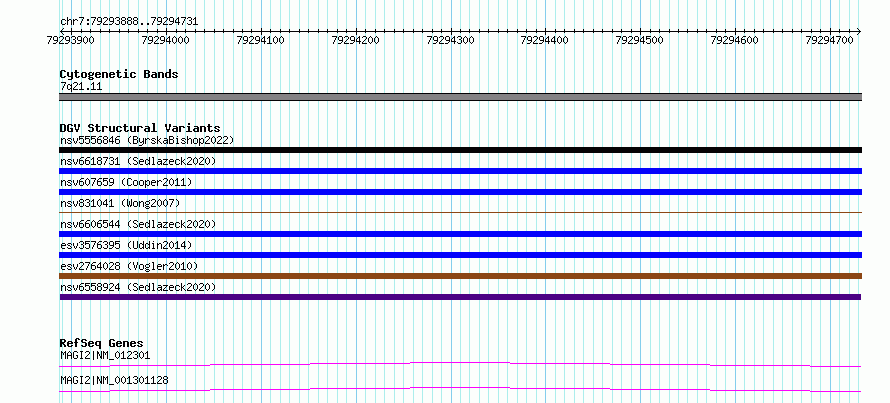The image size is (890, 403).
Task: Click ruler position 79294200
Action: (x=355, y=40)
